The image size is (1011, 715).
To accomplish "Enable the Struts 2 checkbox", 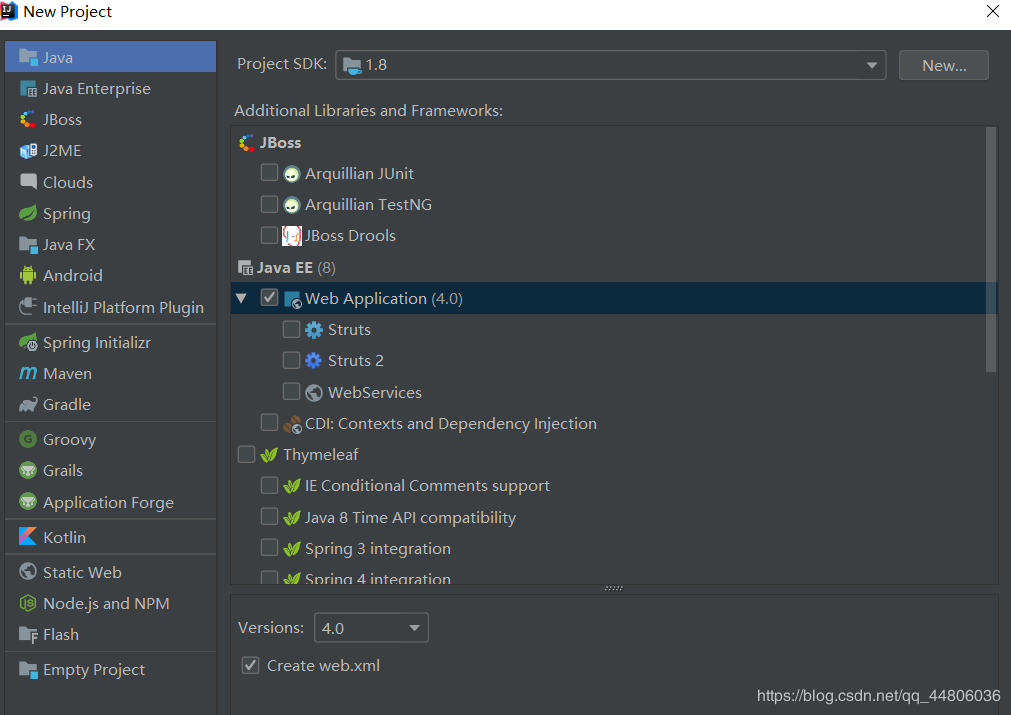I will coord(291,360).
